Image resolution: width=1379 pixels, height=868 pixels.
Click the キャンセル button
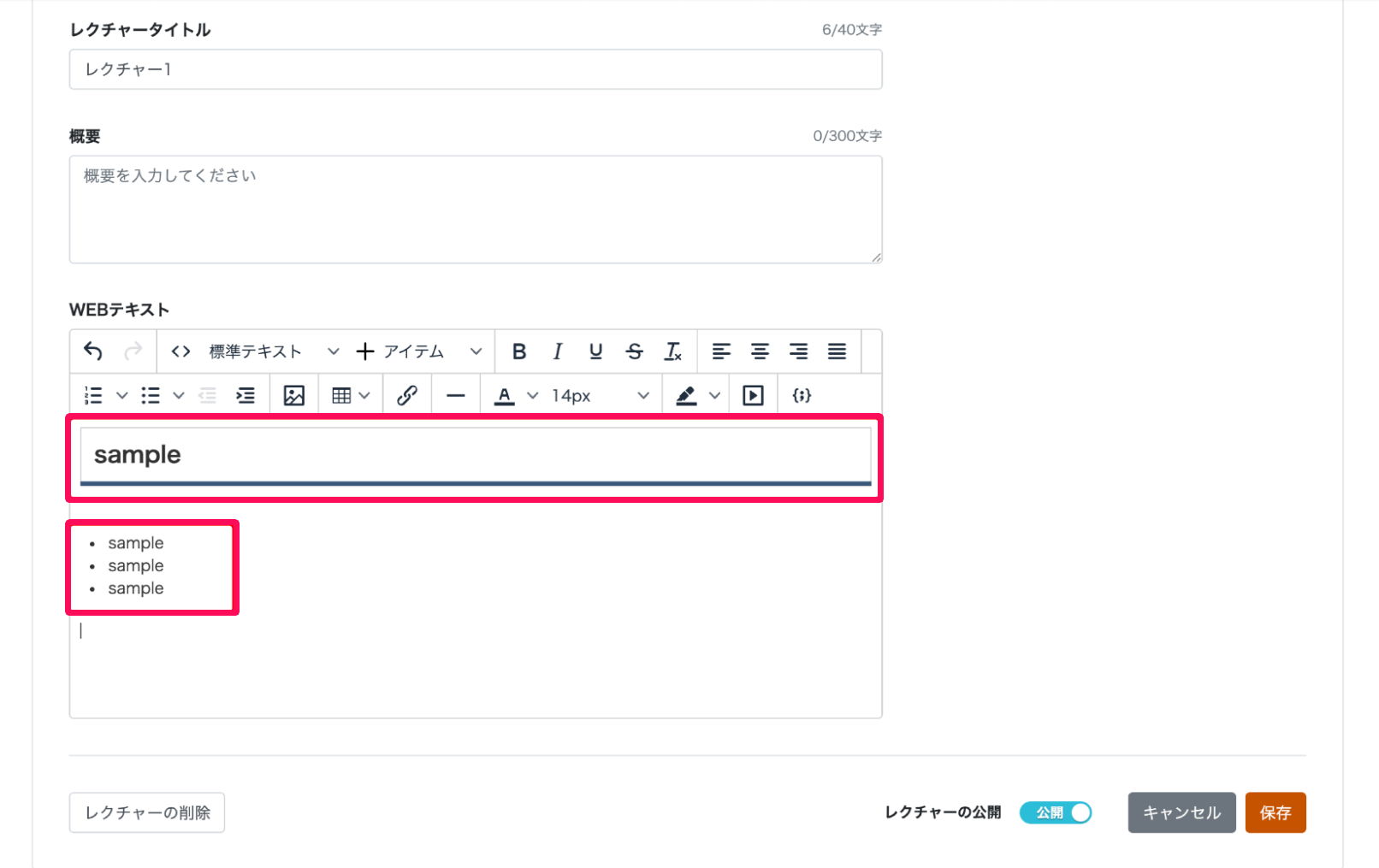[1181, 812]
